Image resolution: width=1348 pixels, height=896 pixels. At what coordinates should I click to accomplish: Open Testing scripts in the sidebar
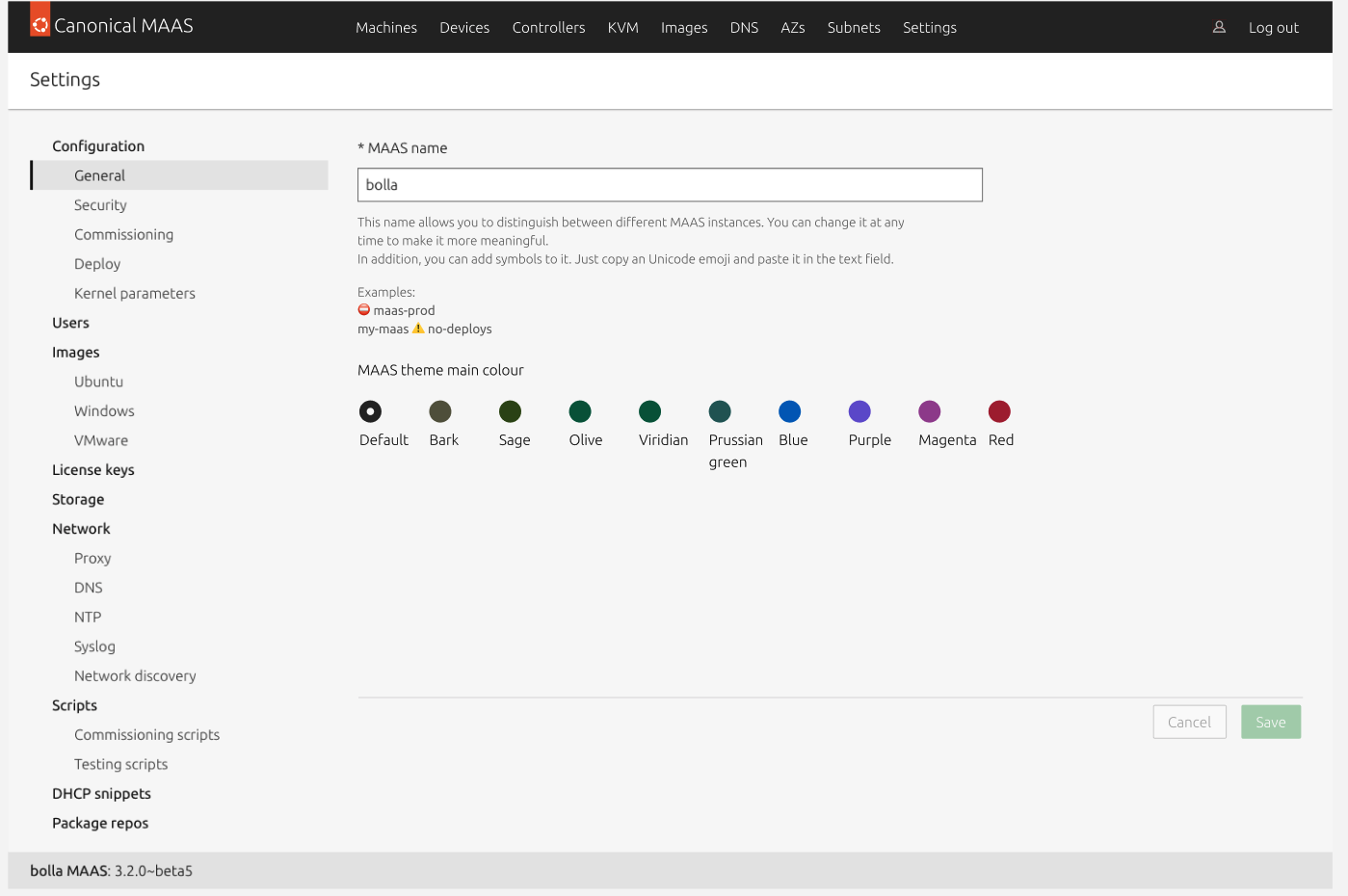pyautogui.click(x=120, y=764)
